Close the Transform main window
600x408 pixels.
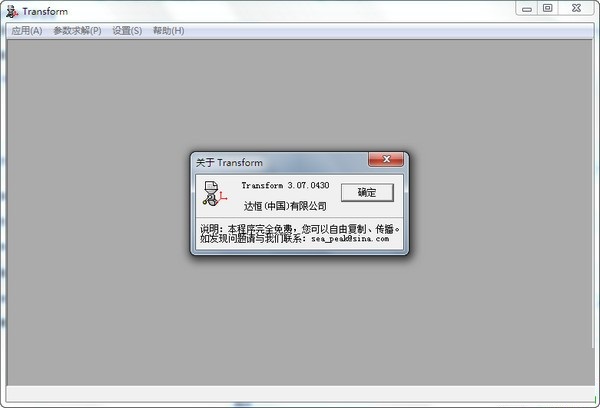(x=576, y=8)
